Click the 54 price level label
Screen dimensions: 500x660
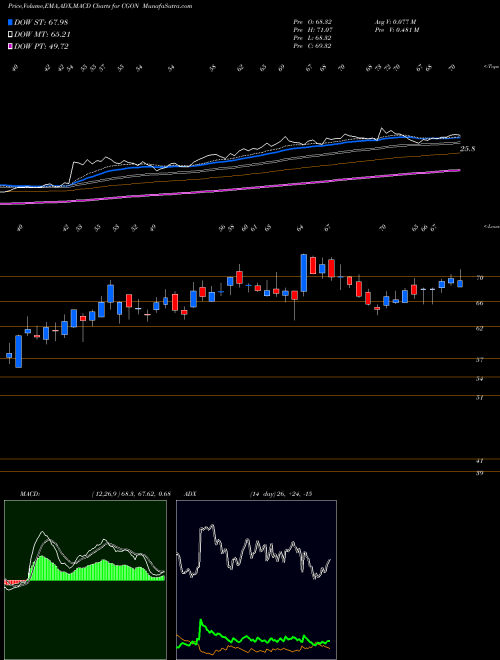(x=479, y=378)
